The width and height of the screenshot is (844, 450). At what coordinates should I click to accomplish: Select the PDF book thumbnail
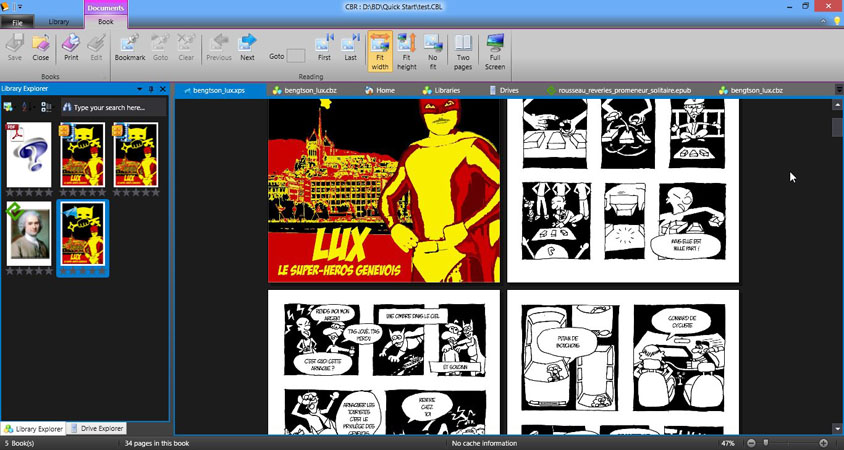coord(29,155)
